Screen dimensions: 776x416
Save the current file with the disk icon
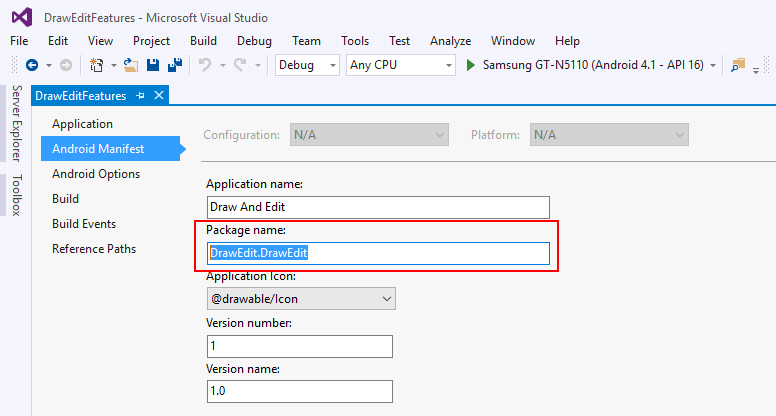point(153,65)
